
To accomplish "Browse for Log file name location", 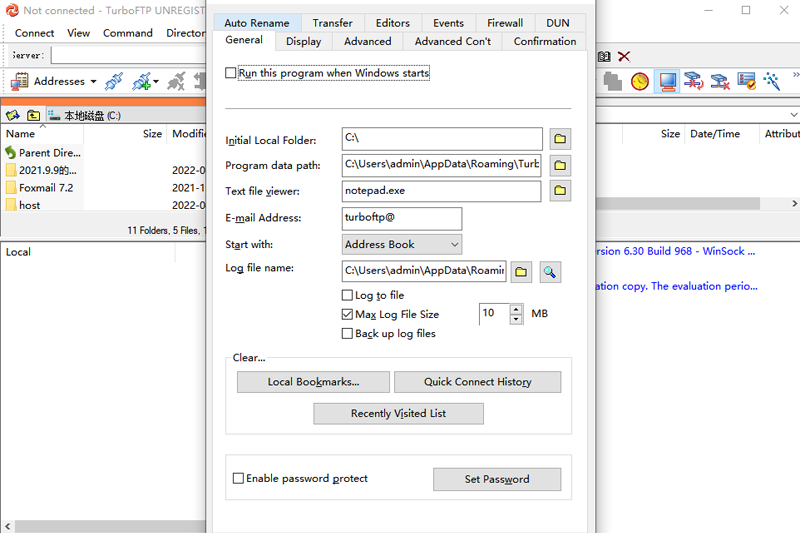I will coord(521,272).
